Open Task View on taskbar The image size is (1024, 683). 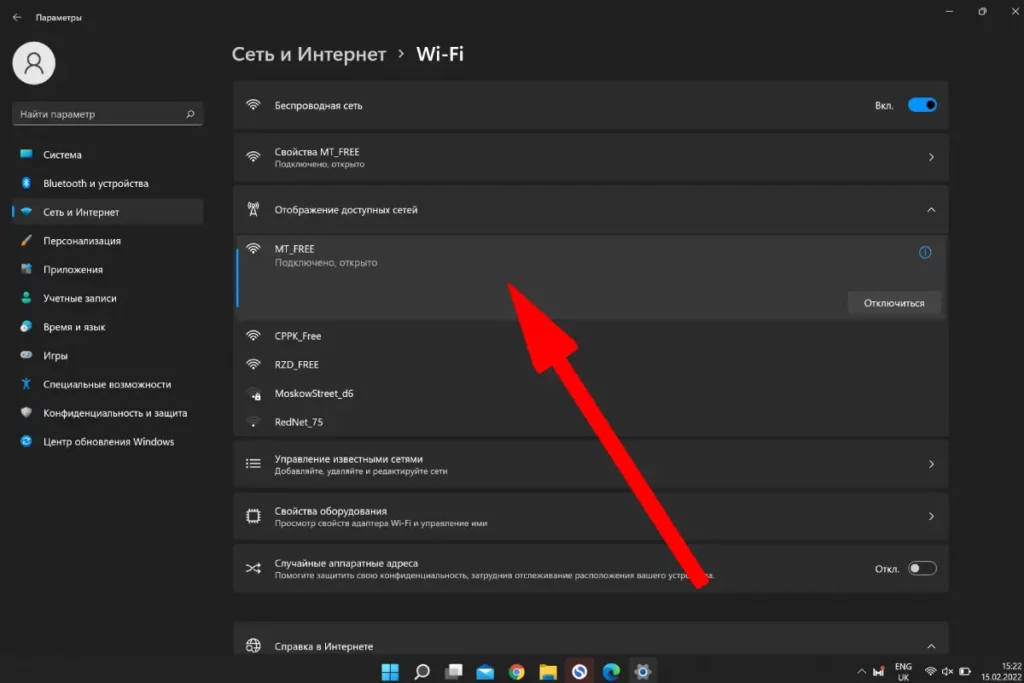click(454, 671)
